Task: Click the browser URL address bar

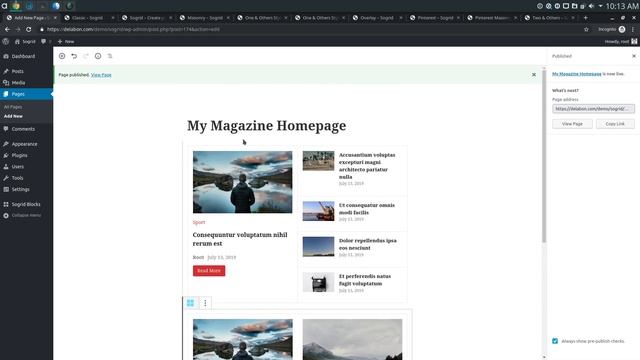Action: pyautogui.click(x=310, y=29)
